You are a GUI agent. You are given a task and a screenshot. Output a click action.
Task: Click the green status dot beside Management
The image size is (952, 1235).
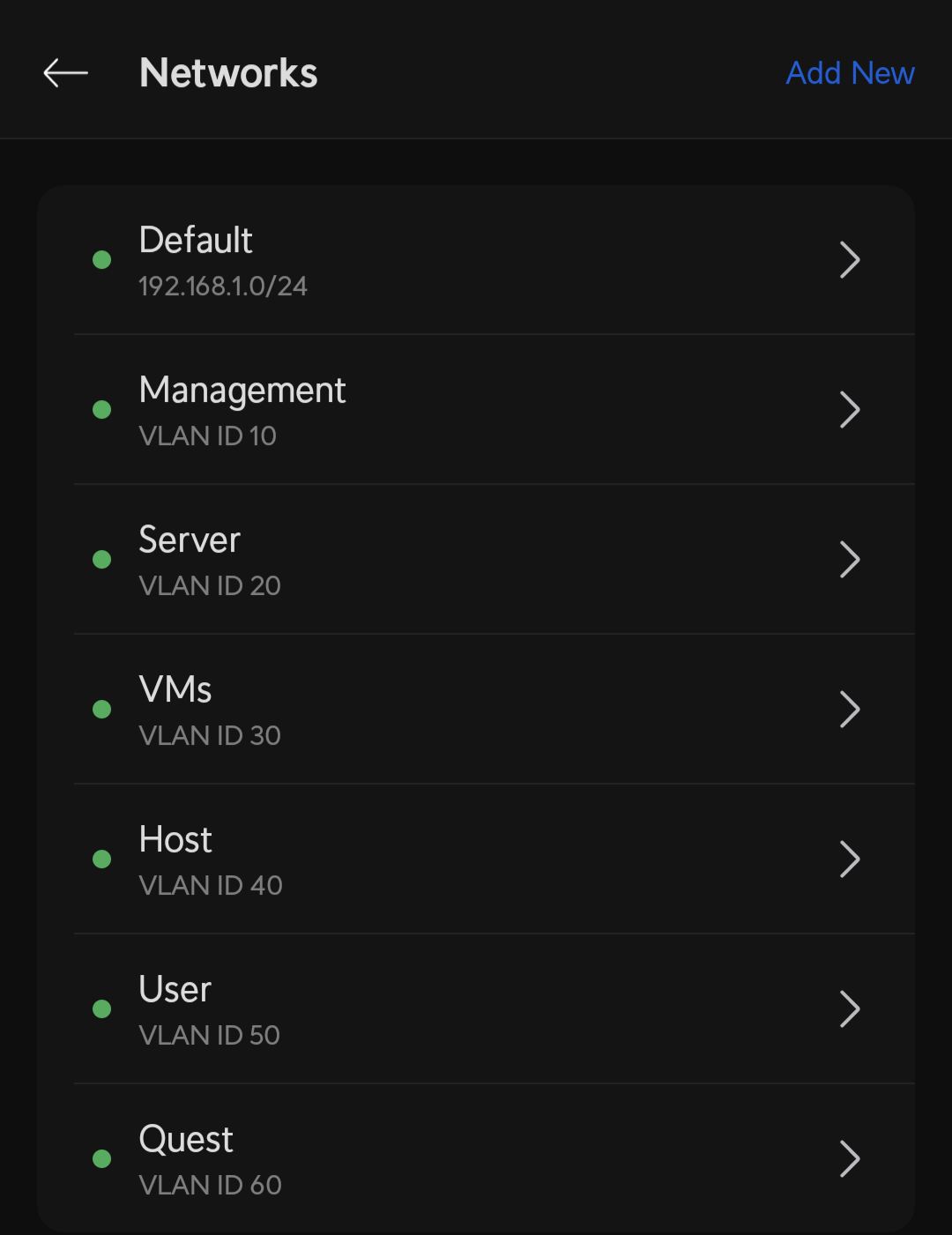click(x=102, y=410)
